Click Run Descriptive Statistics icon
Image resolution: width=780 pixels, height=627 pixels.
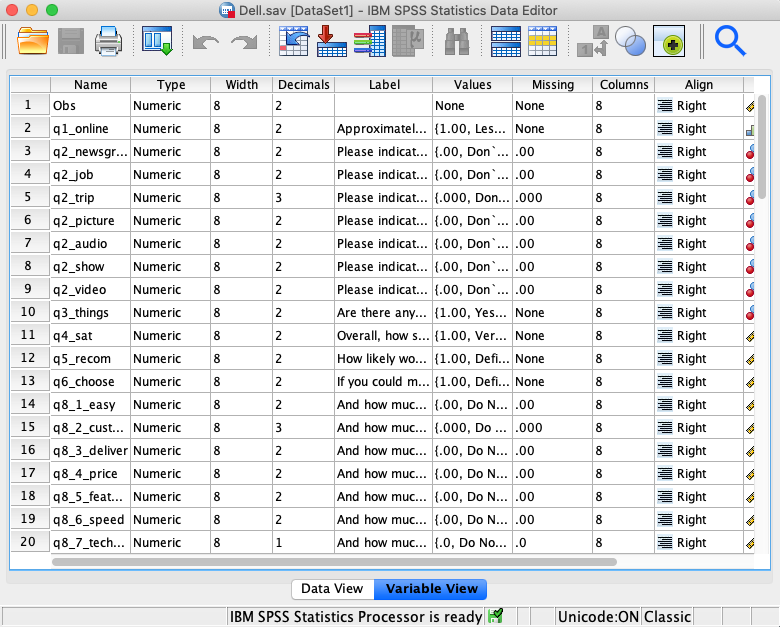click(x=408, y=41)
